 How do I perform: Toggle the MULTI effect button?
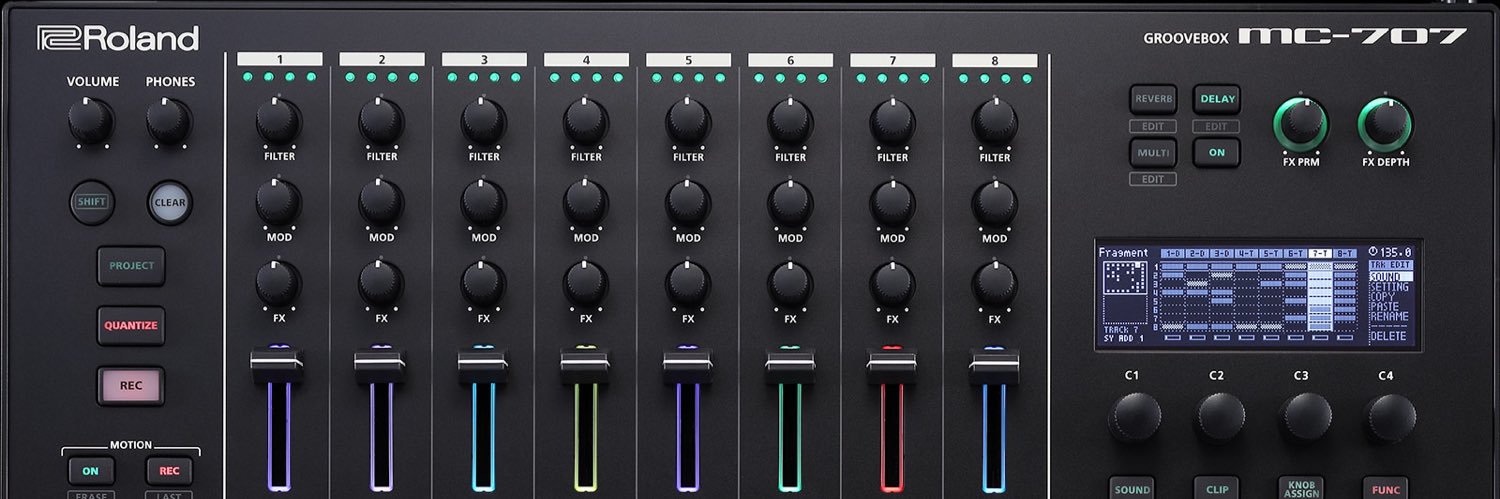point(1153,153)
